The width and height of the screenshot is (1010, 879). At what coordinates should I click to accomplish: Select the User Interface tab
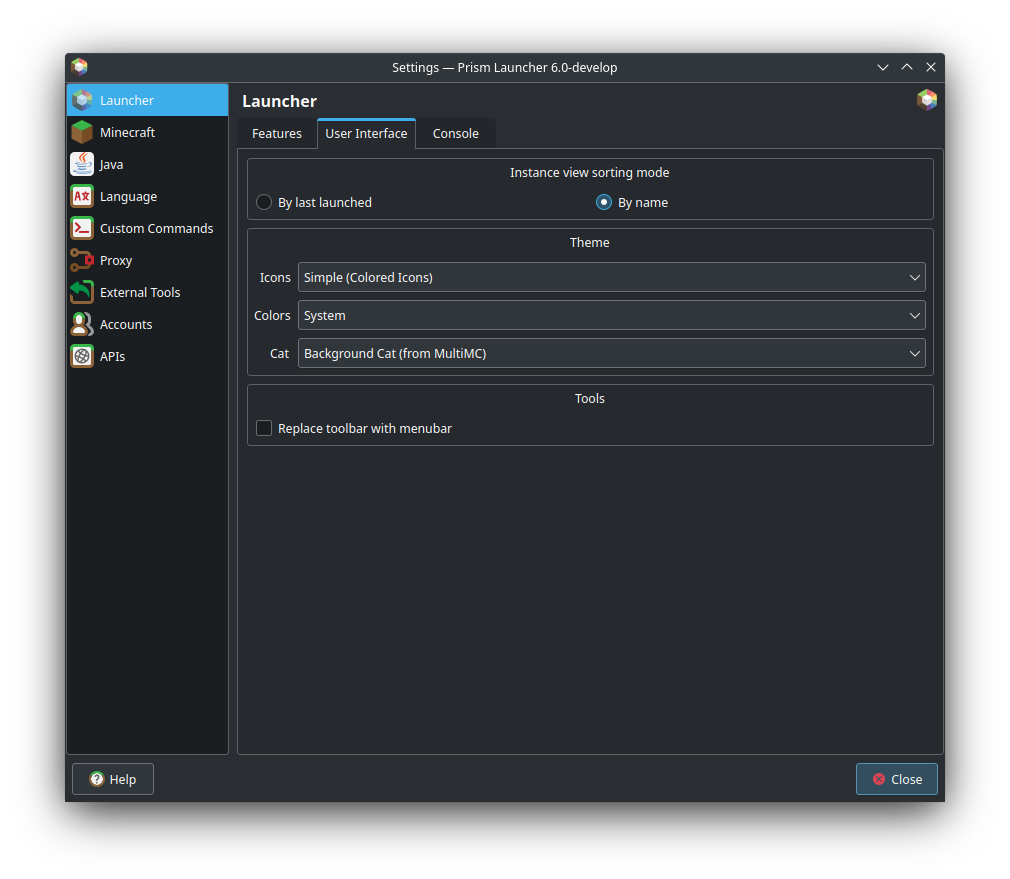(366, 133)
